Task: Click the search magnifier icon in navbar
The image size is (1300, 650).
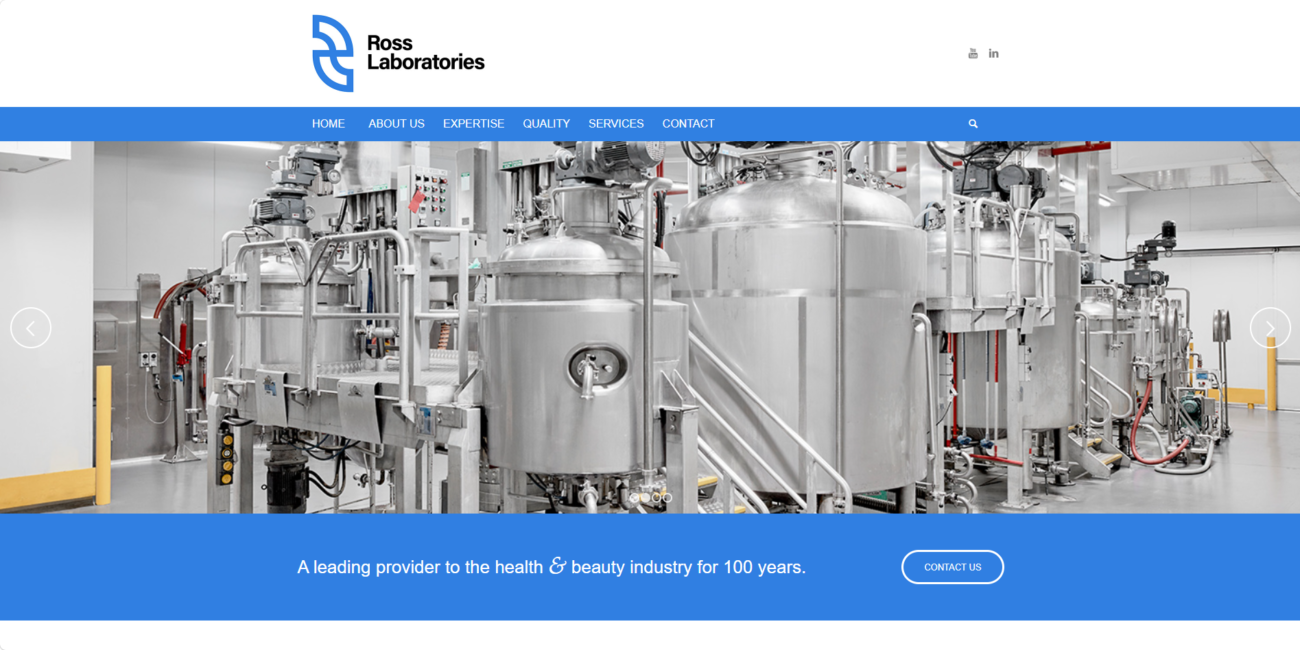Action: coord(973,124)
